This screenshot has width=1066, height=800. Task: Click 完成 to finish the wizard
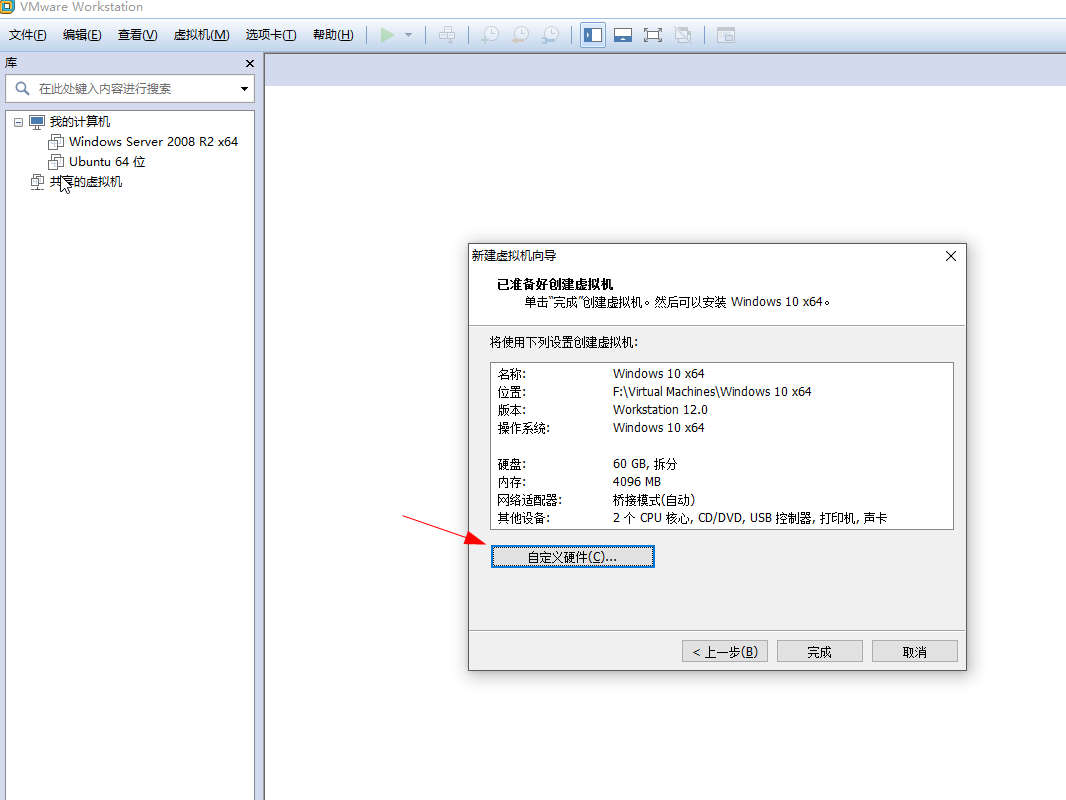819,651
